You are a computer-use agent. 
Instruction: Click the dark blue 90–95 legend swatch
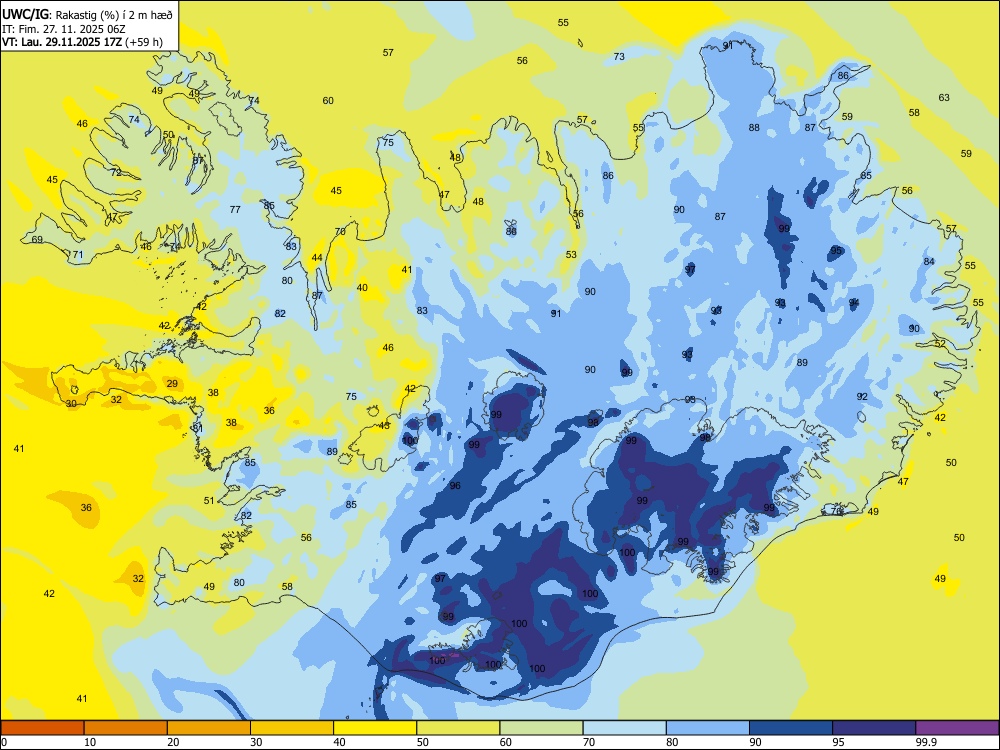point(791,728)
